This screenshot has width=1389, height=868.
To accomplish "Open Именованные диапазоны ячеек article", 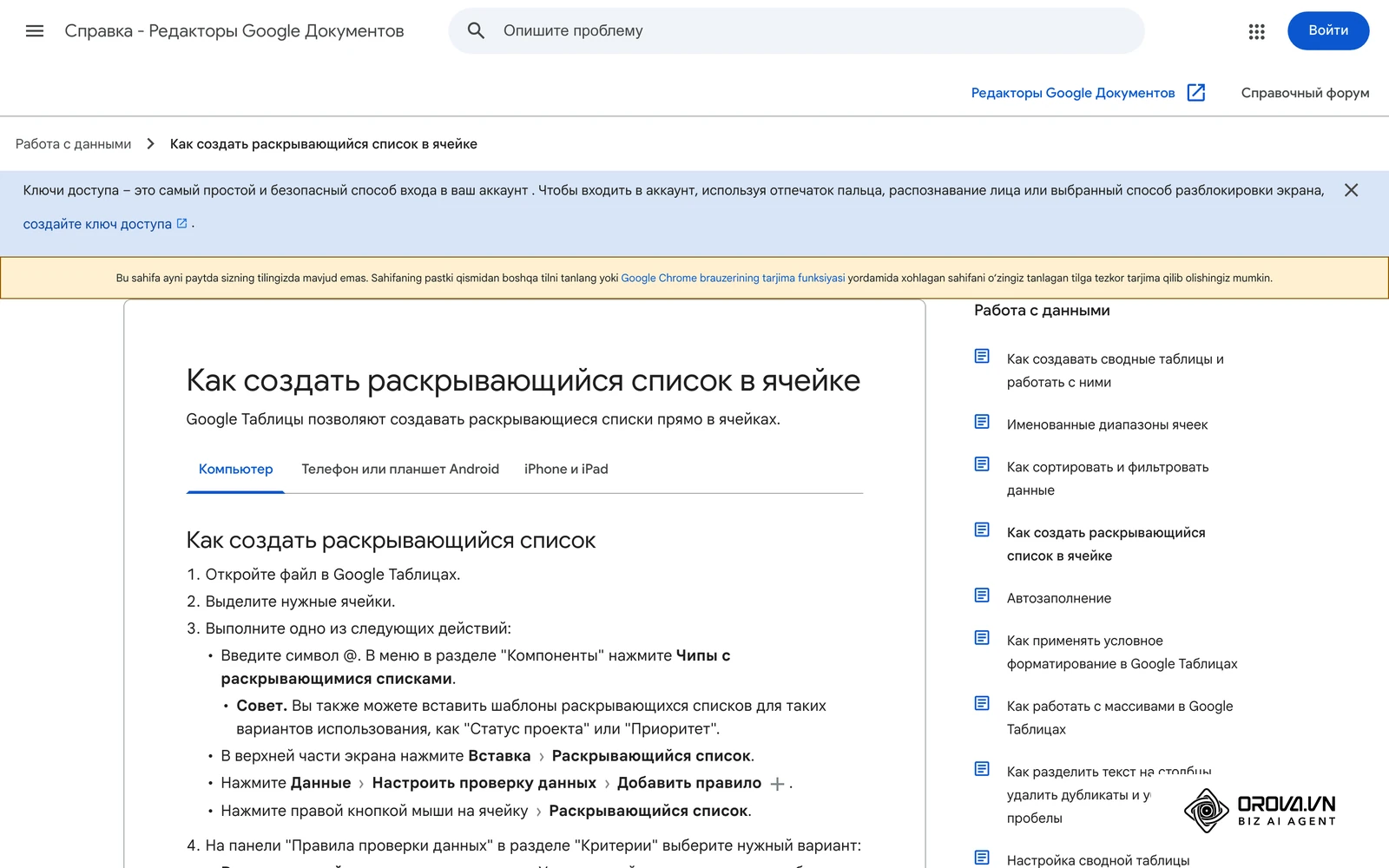I will point(1107,424).
